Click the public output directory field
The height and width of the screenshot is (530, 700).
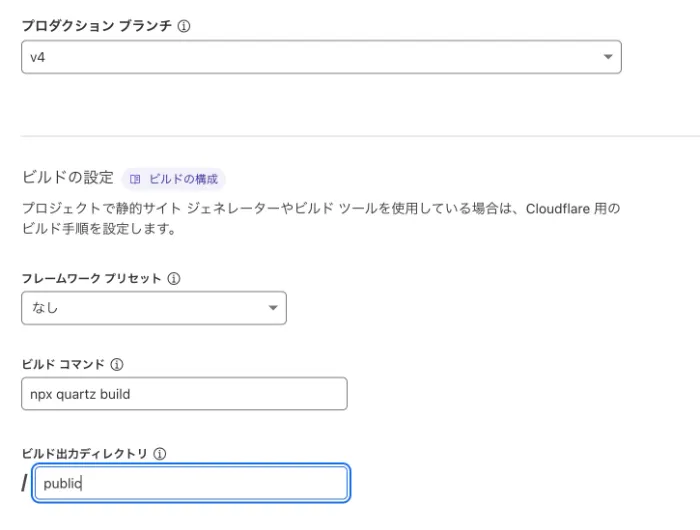point(190,483)
